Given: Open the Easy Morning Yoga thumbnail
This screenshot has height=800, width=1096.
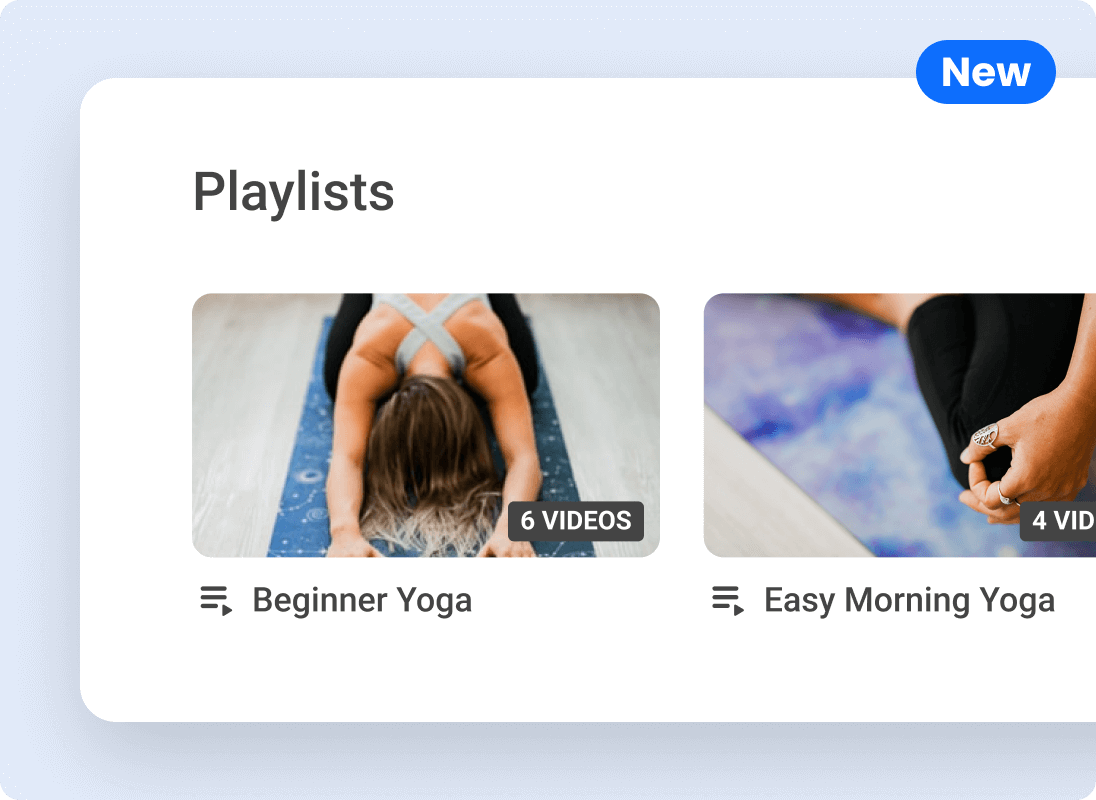Looking at the screenshot, I should click(x=900, y=425).
